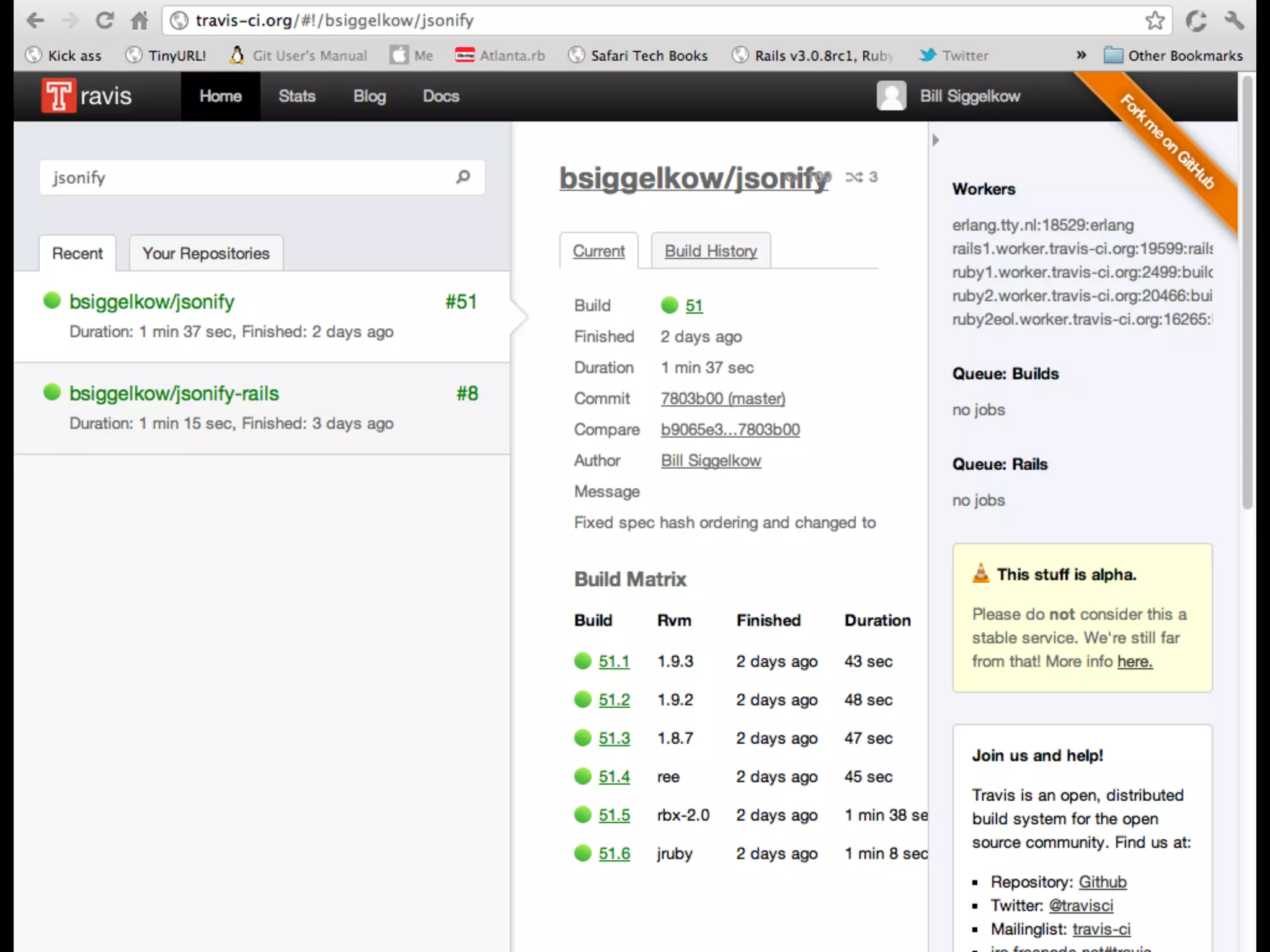Click the Twitter bookmark bird icon
Viewport: 1270px width, 952px height.
[927, 55]
